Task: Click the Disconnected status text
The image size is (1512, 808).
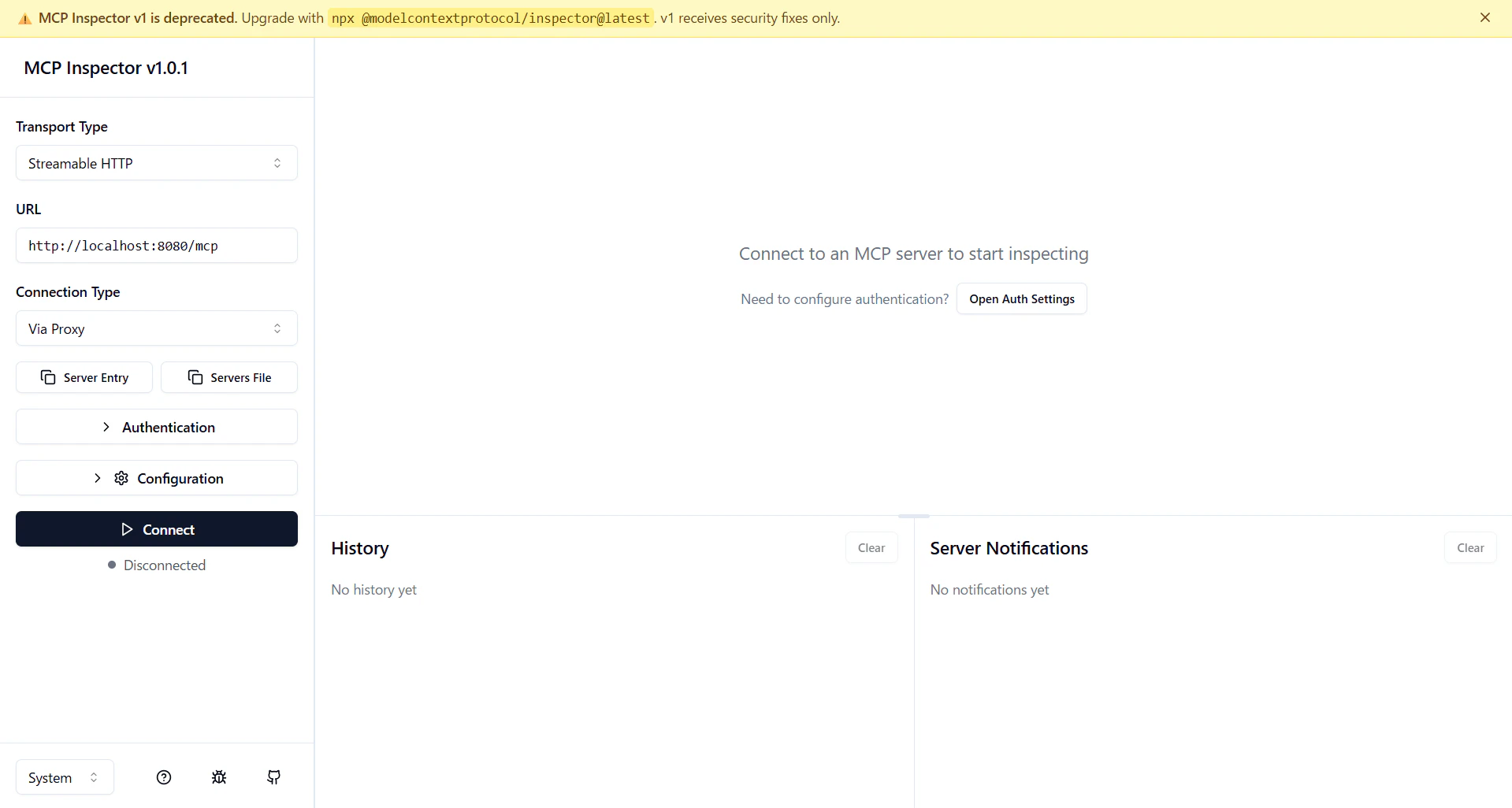Action: [x=165, y=565]
